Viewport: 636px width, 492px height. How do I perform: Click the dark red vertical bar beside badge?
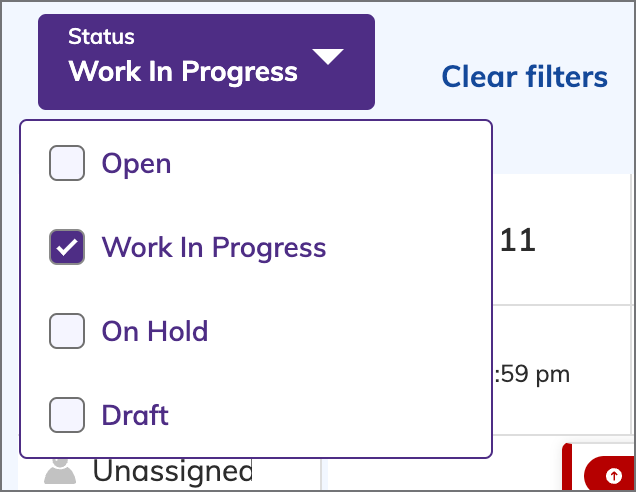point(567,467)
